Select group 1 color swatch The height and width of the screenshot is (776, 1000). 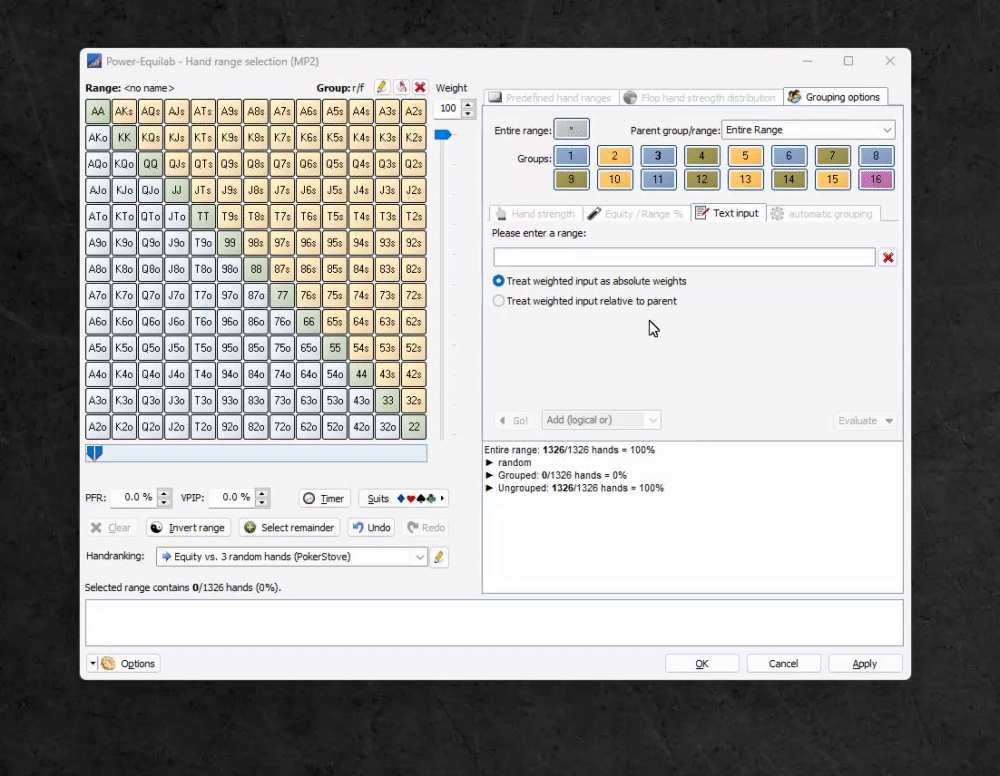pos(571,156)
